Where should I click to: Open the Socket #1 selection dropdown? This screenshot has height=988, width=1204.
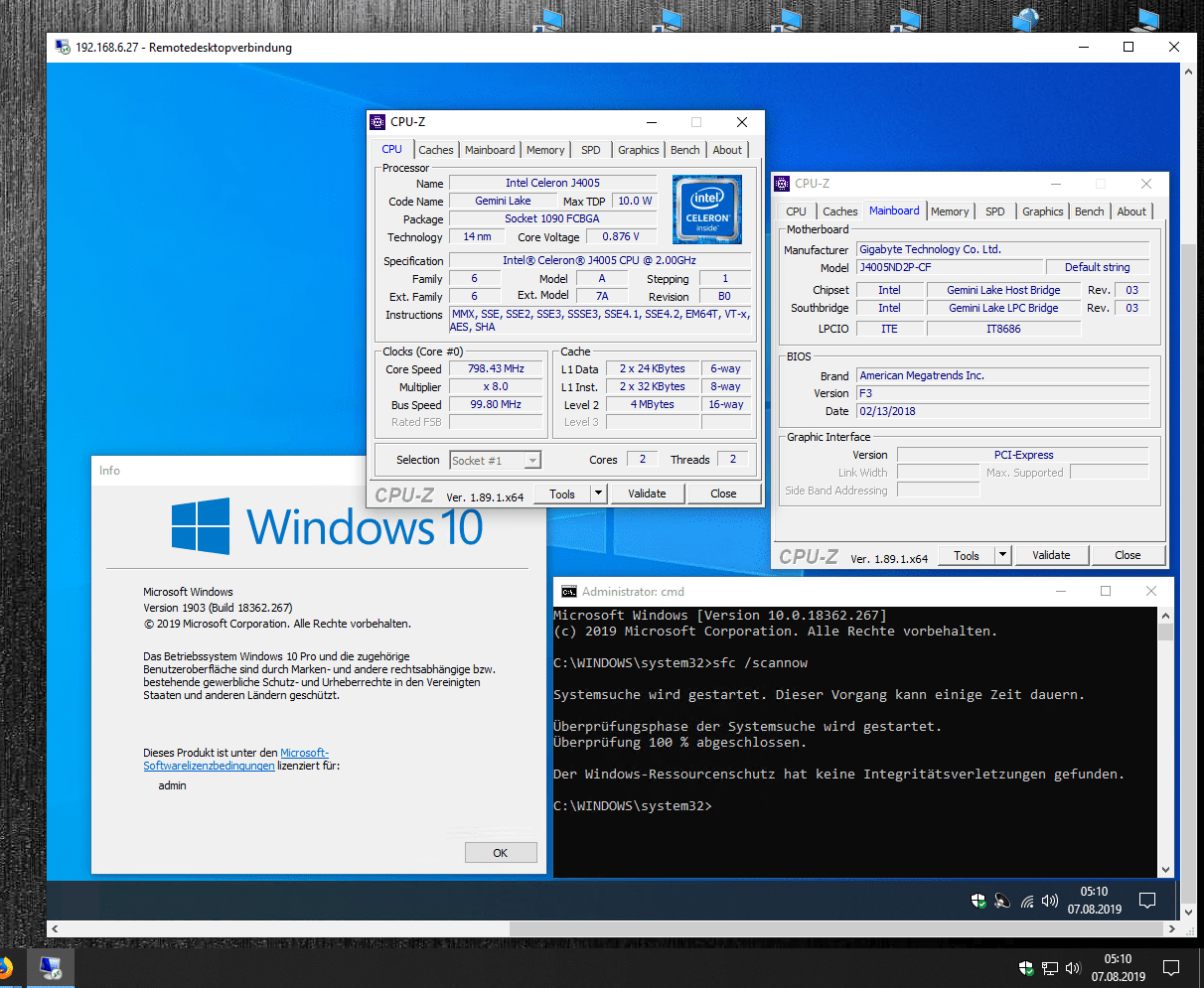[495, 460]
